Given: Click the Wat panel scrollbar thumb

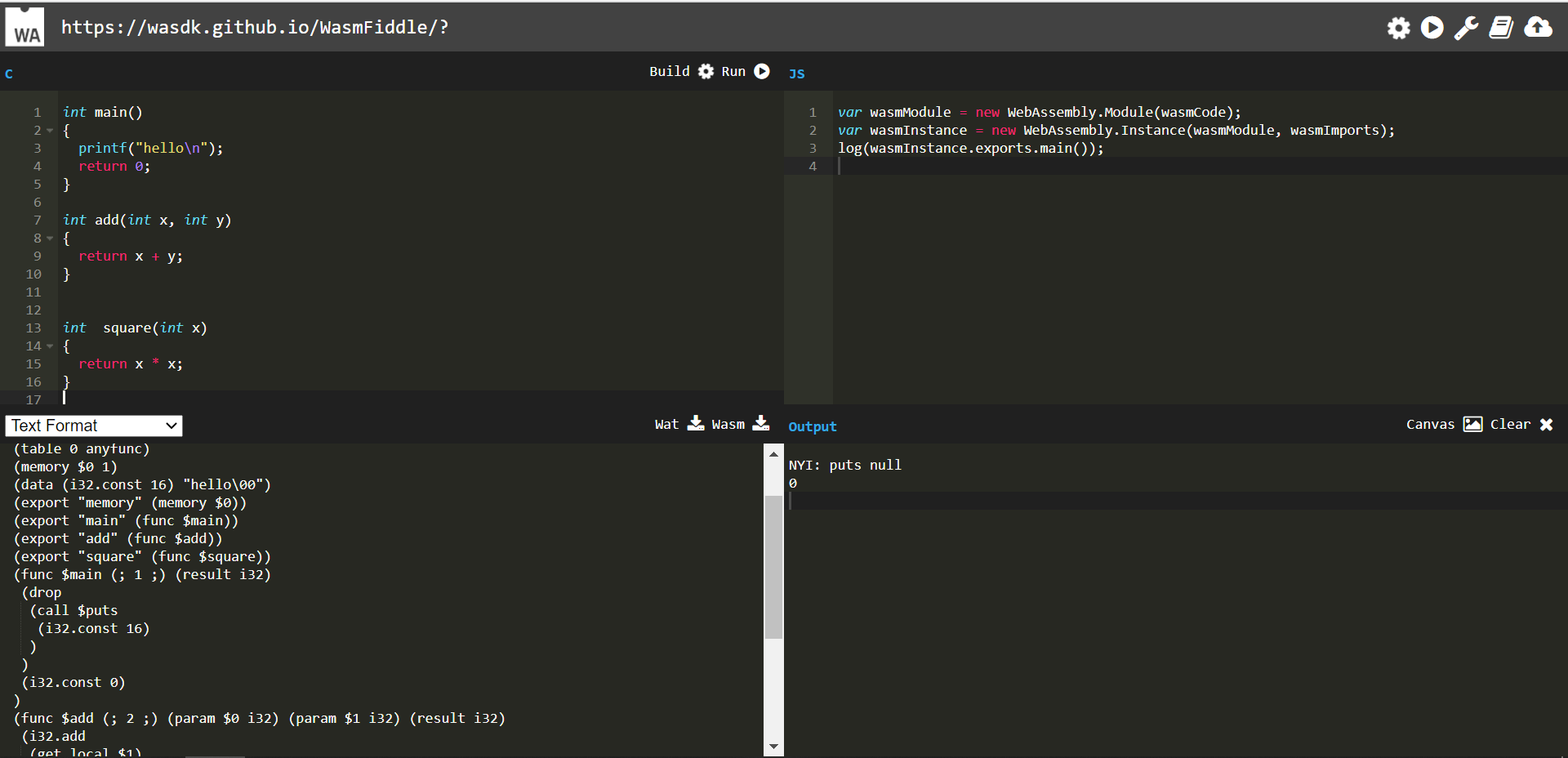Looking at the screenshot, I should click(x=773, y=566).
